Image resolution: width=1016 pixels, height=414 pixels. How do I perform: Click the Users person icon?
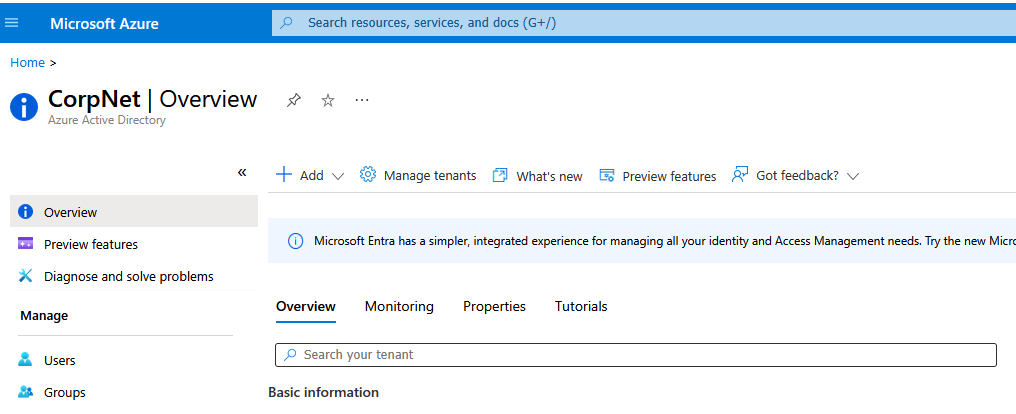click(25, 360)
